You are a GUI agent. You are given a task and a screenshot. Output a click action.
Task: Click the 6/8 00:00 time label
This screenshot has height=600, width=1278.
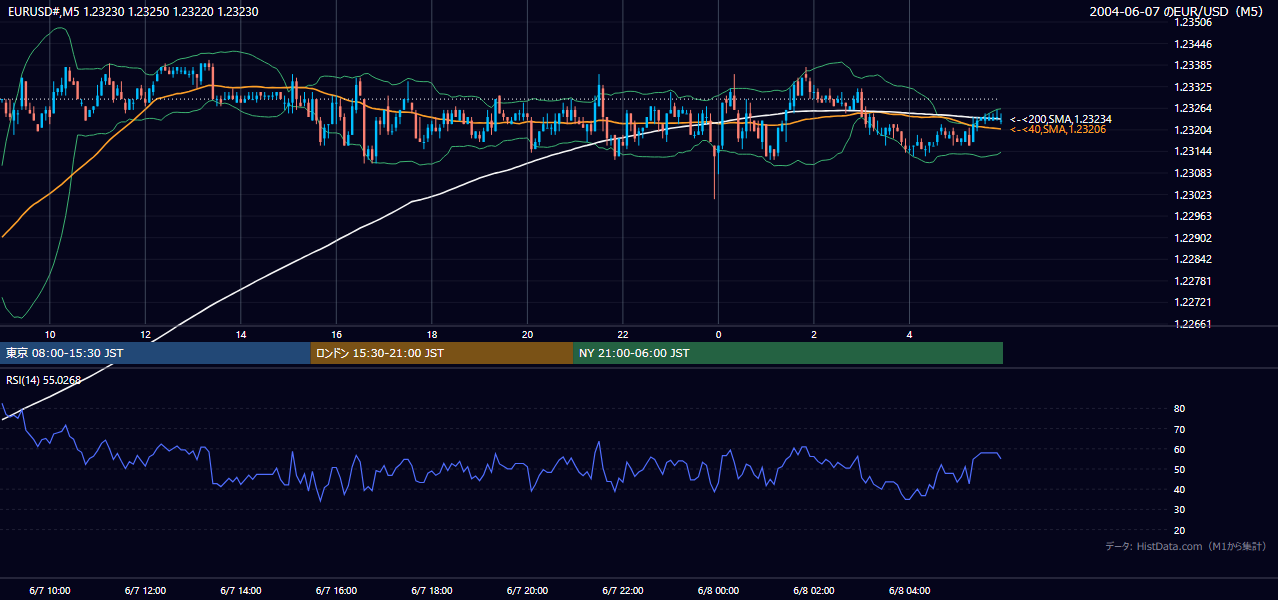(718, 591)
